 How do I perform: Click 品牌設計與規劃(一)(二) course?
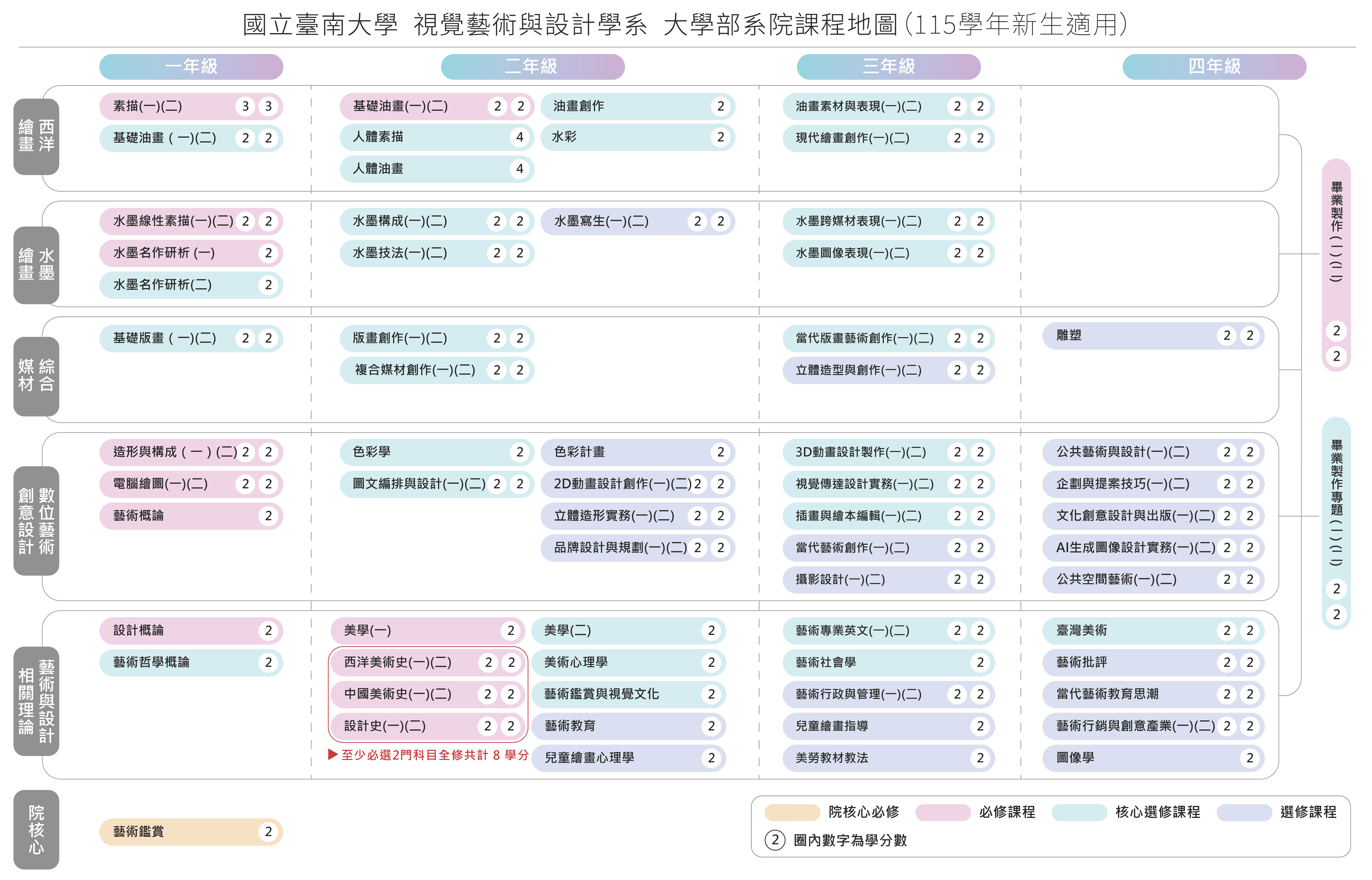[x=638, y=548]
